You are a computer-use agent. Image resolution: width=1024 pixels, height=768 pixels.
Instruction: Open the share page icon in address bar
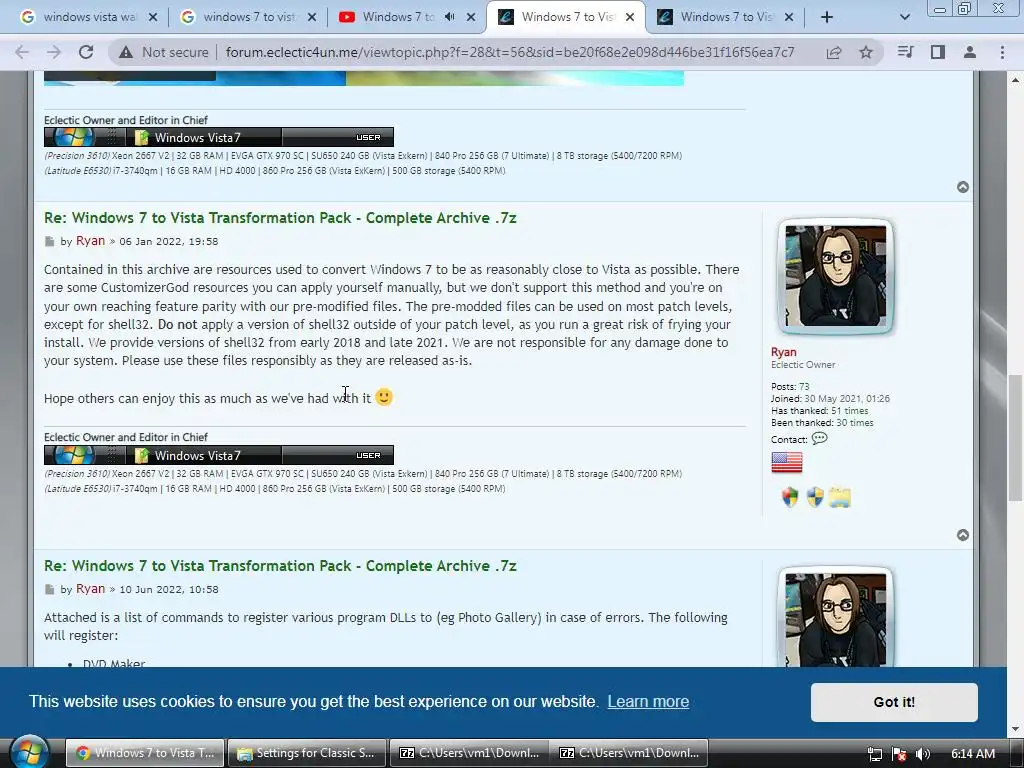coord(834,52)
